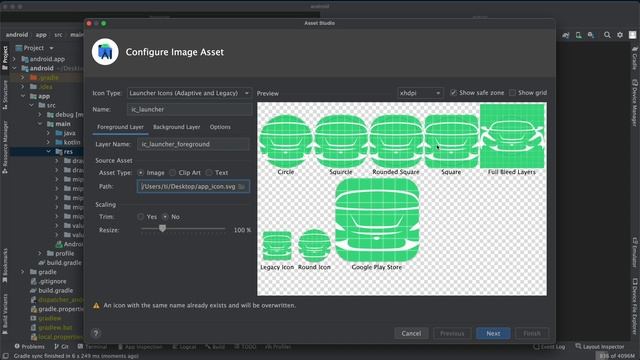Open the TODO tool window

(x=246, y=347)
